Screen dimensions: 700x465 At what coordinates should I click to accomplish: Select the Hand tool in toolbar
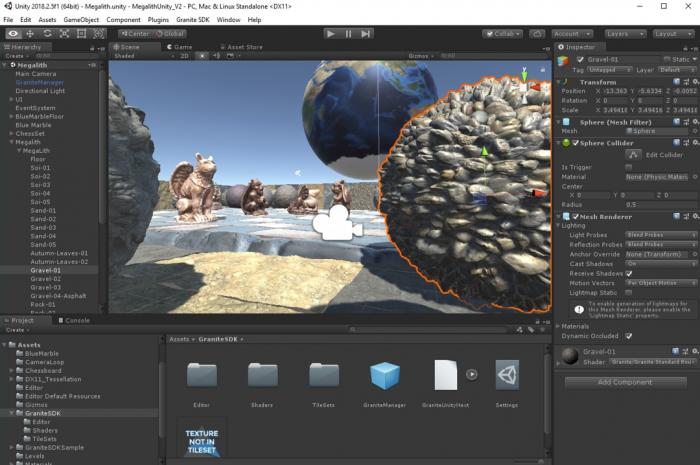coord(13,33)
